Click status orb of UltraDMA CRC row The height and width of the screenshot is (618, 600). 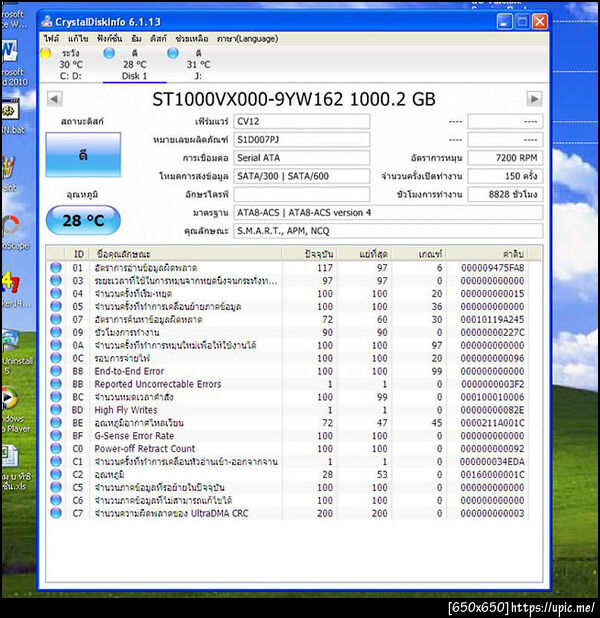tap(56, 513)
